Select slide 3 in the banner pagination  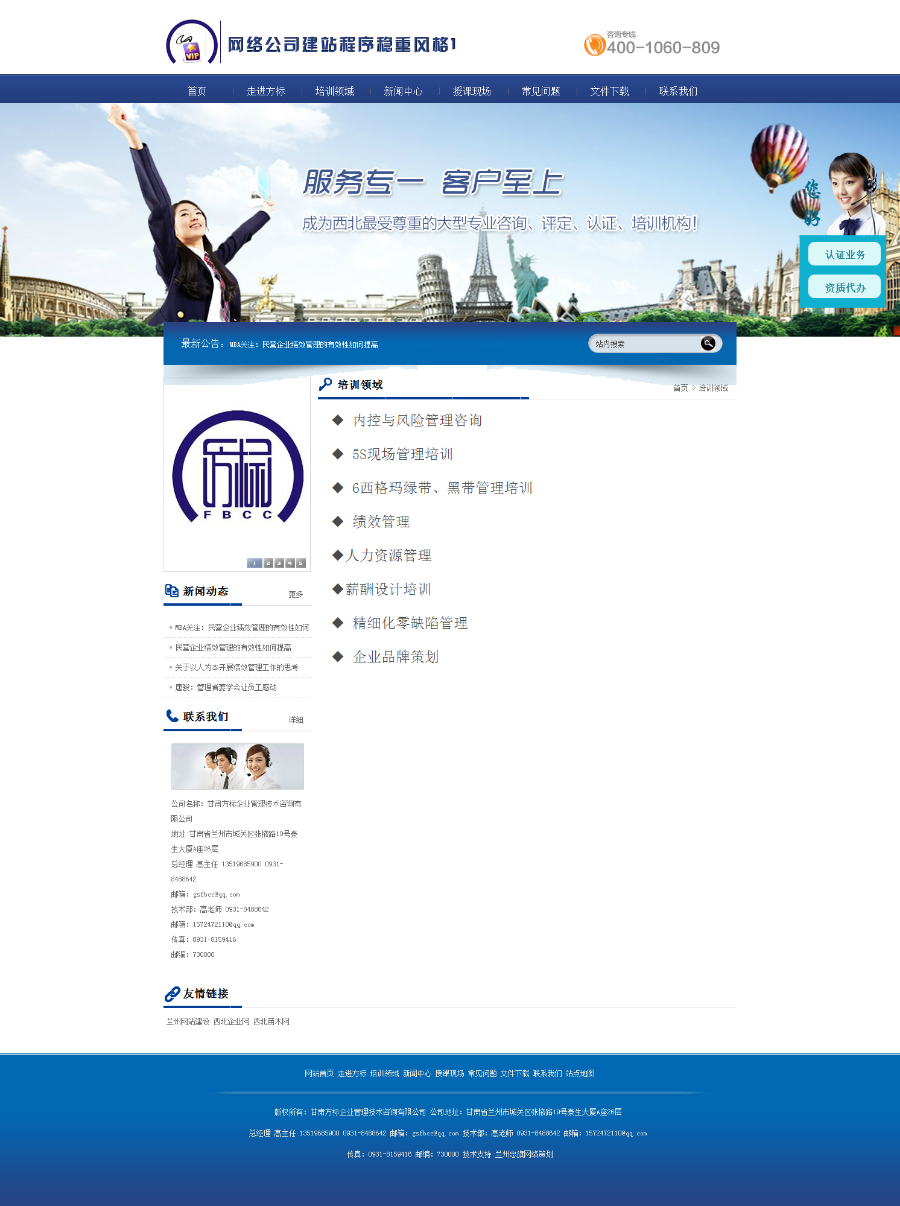tap(278, 563)
